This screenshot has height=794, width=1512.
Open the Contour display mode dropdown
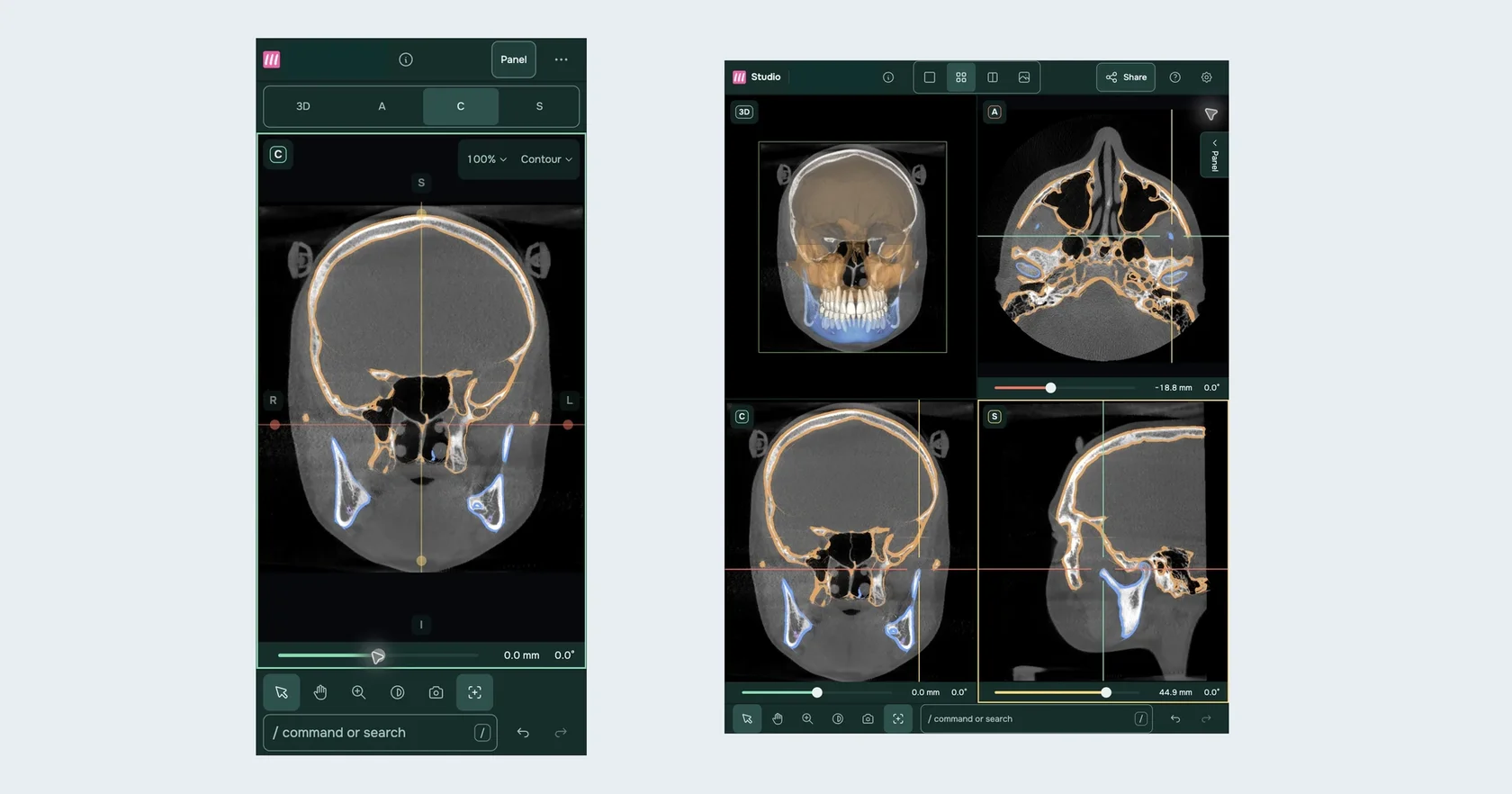546,159
